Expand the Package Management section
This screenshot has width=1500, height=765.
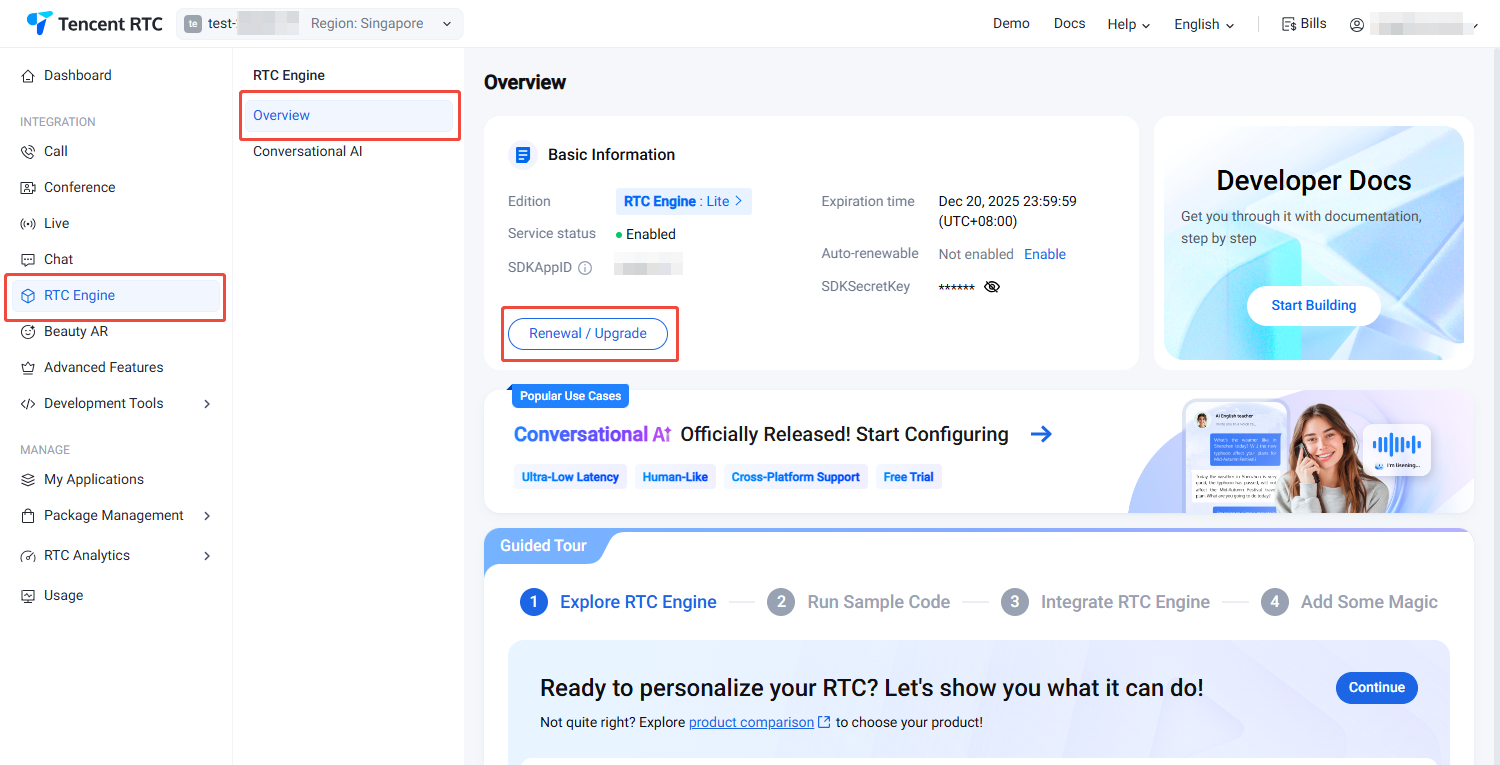click(x=207, y=516)
